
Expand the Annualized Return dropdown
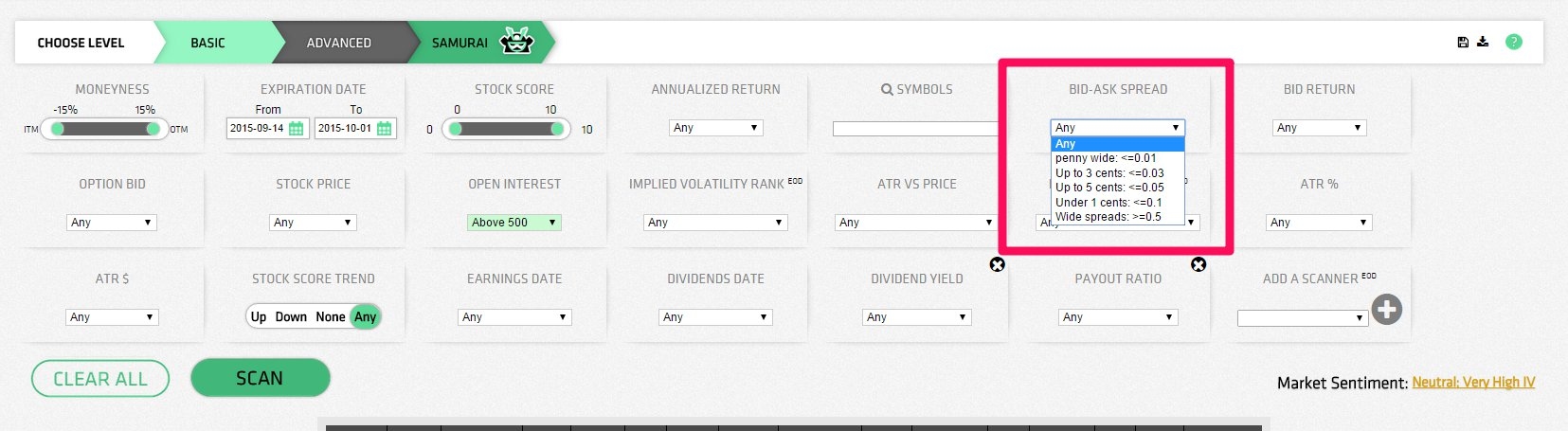[715, 128]
